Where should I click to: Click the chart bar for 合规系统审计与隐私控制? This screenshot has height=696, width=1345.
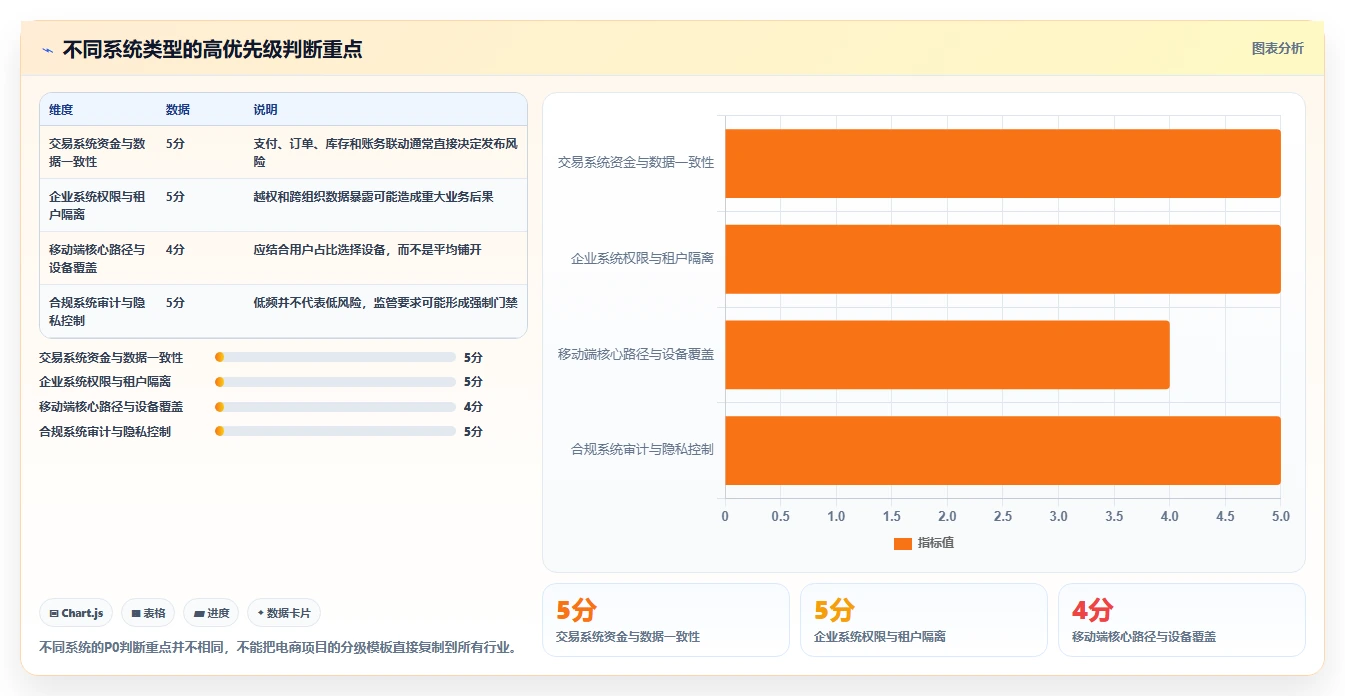[x=1002, y=450]
